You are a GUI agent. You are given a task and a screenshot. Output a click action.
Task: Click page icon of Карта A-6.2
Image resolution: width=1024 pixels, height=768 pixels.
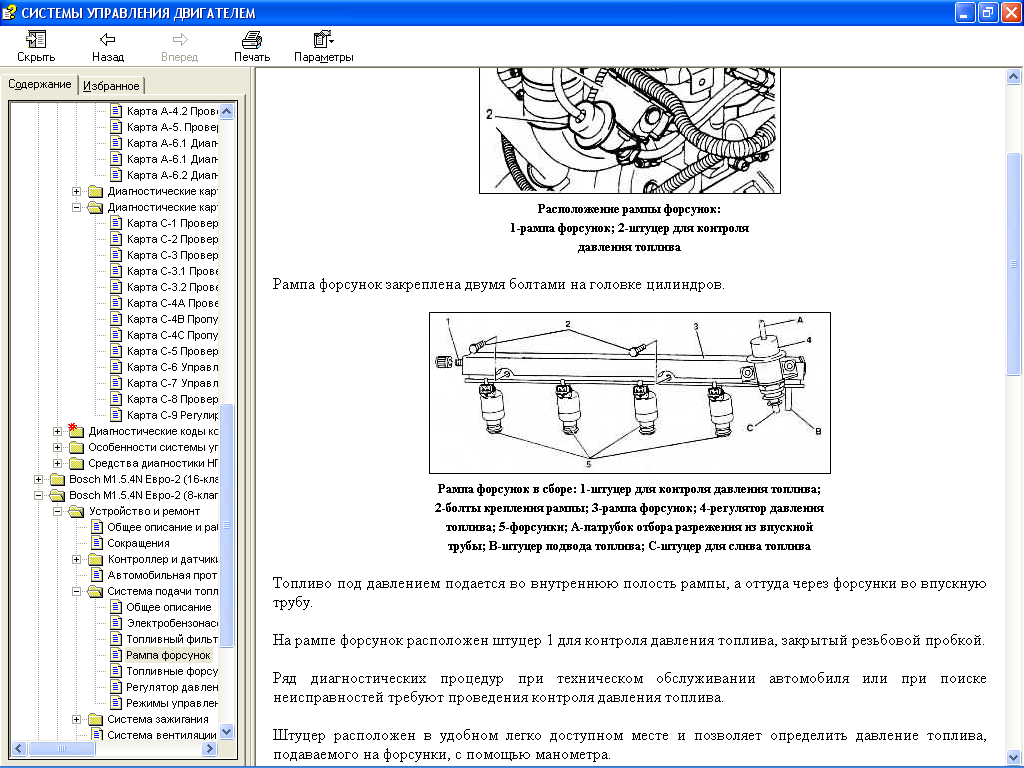pos(116,175)
